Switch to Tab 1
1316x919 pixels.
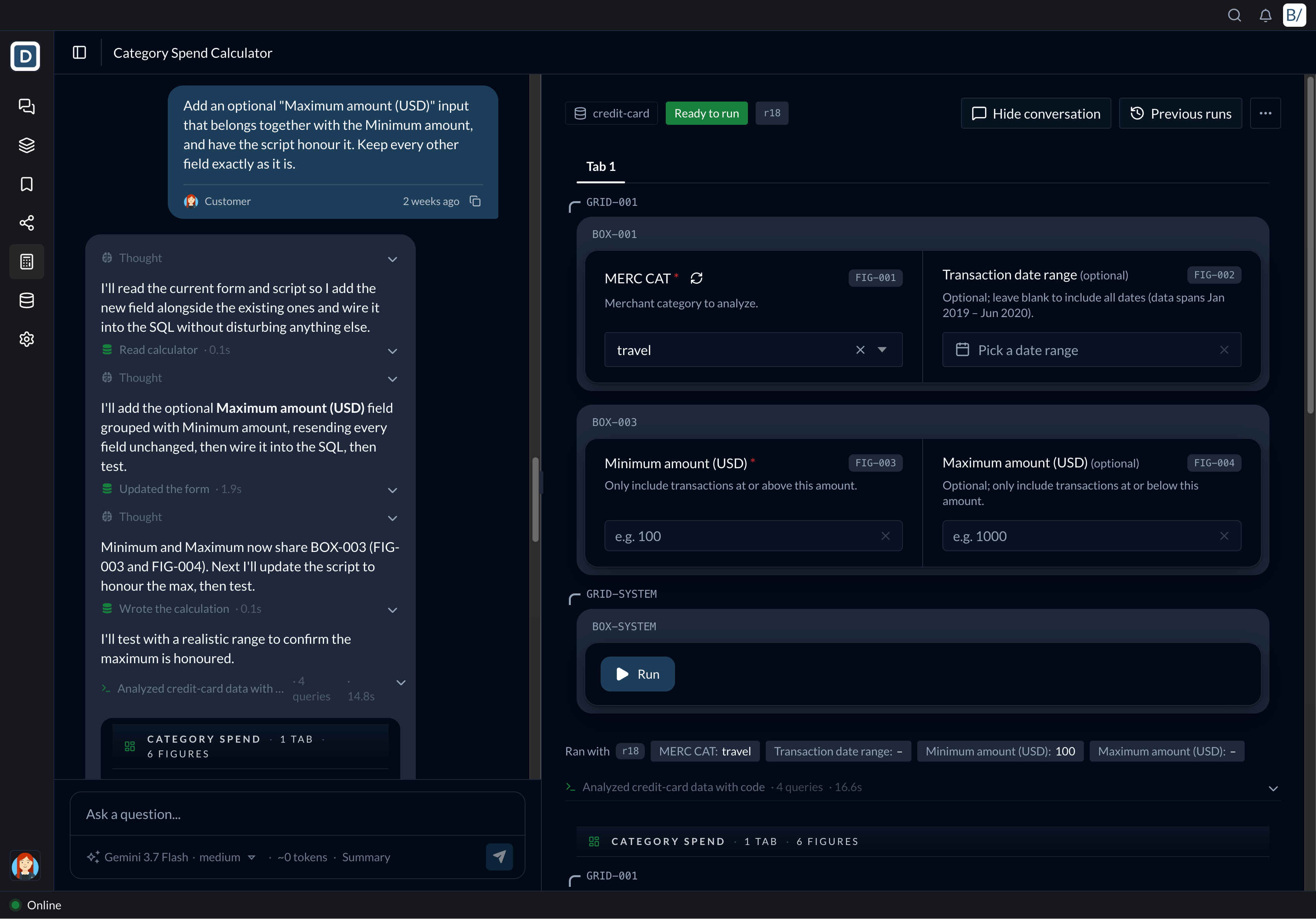pyautogui.click(x=601, y=166)
